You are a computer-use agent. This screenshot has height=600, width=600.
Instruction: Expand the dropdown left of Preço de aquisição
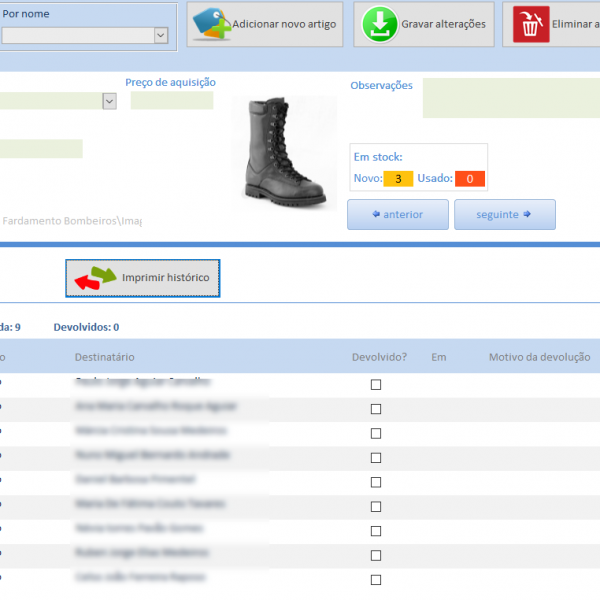pos(109,101)
